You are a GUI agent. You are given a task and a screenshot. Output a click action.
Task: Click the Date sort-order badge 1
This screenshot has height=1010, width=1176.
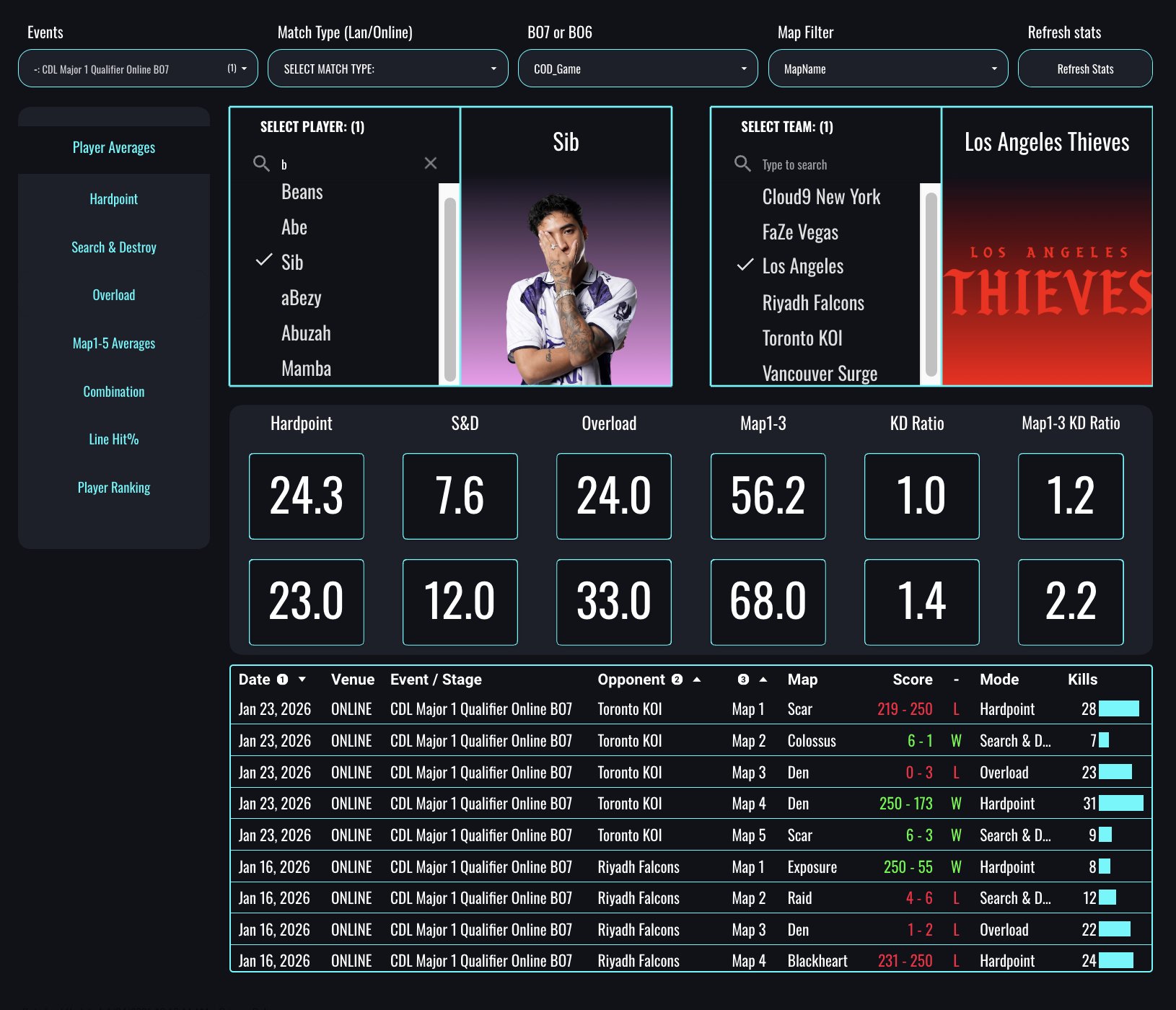(283, 680)
